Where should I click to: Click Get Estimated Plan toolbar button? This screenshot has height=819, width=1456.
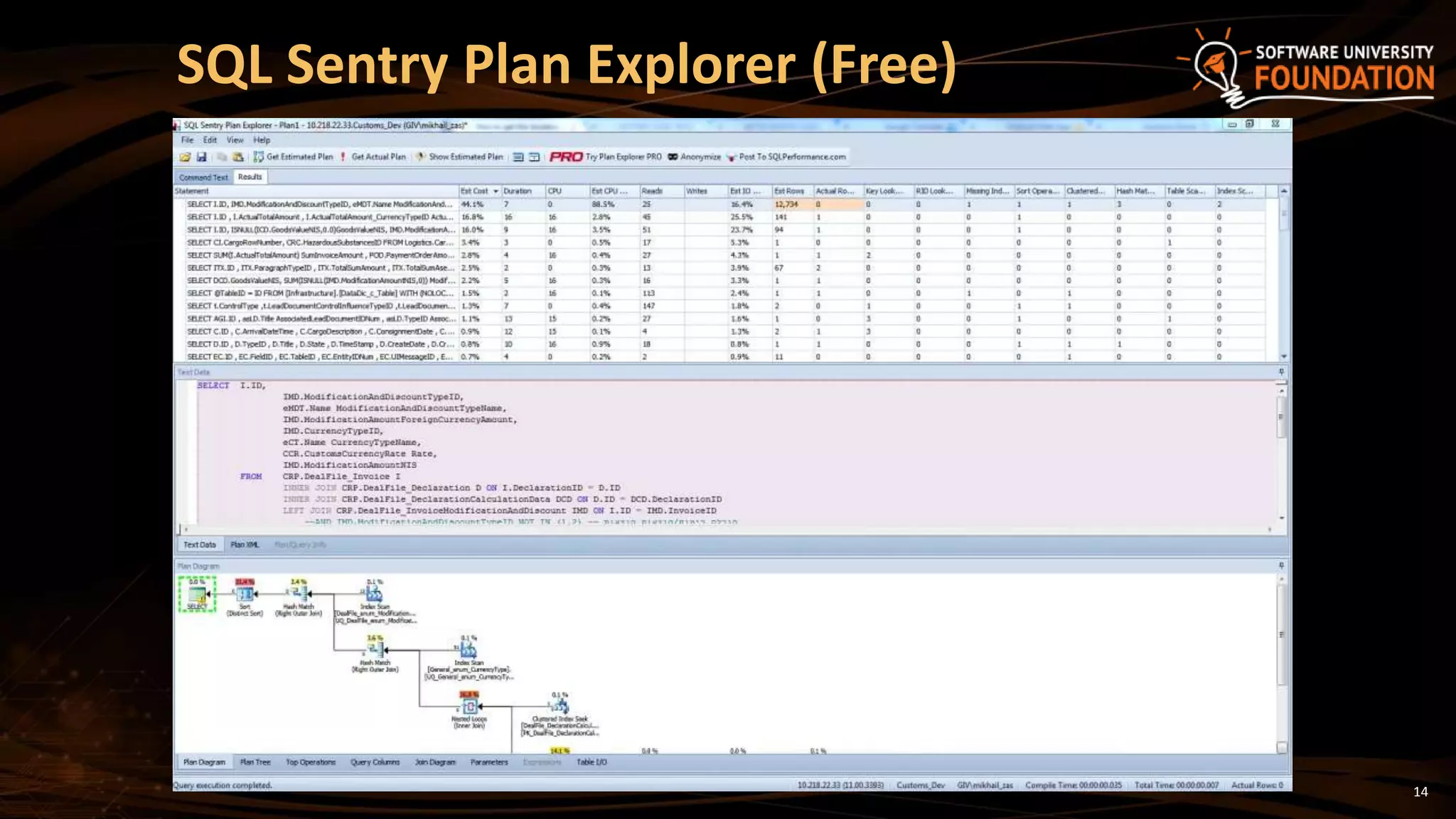[x=293, y=157]
